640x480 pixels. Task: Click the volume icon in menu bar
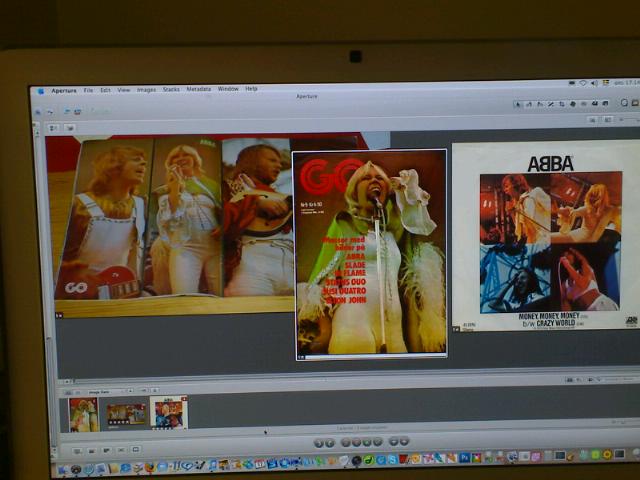[x=596, y=83]
